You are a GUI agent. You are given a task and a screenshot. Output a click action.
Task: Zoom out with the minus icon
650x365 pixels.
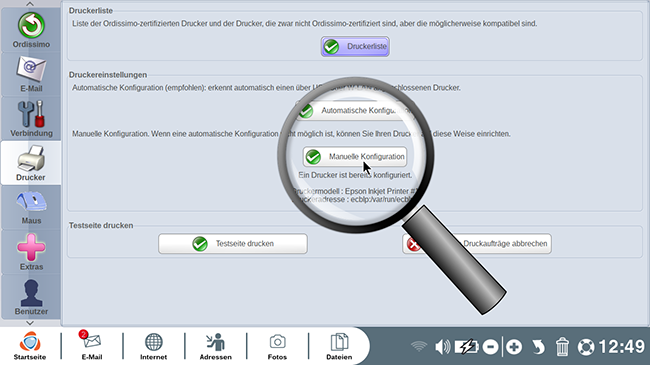point(490,347)
